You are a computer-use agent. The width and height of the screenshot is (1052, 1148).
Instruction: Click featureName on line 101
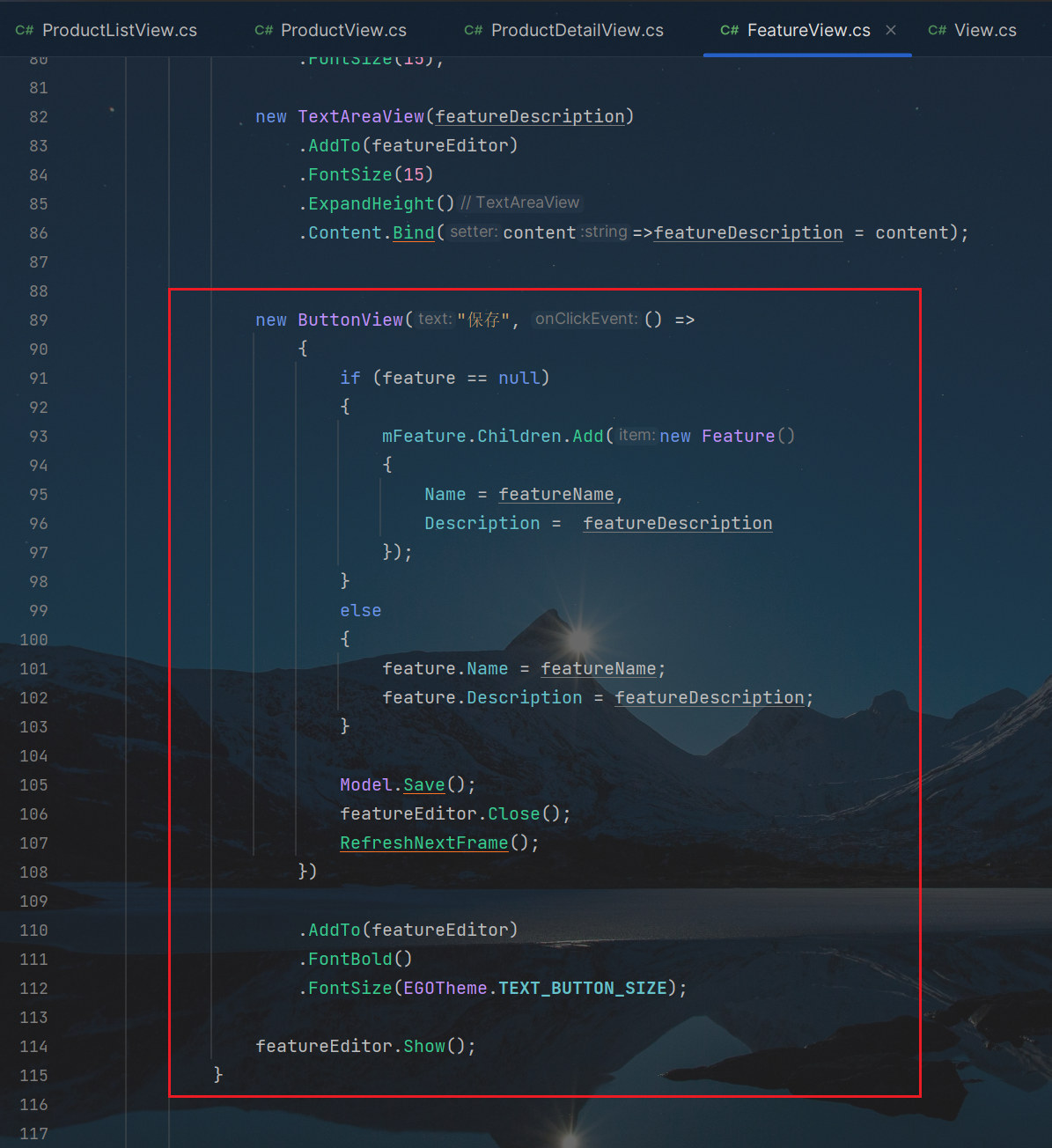pos(599,669)
